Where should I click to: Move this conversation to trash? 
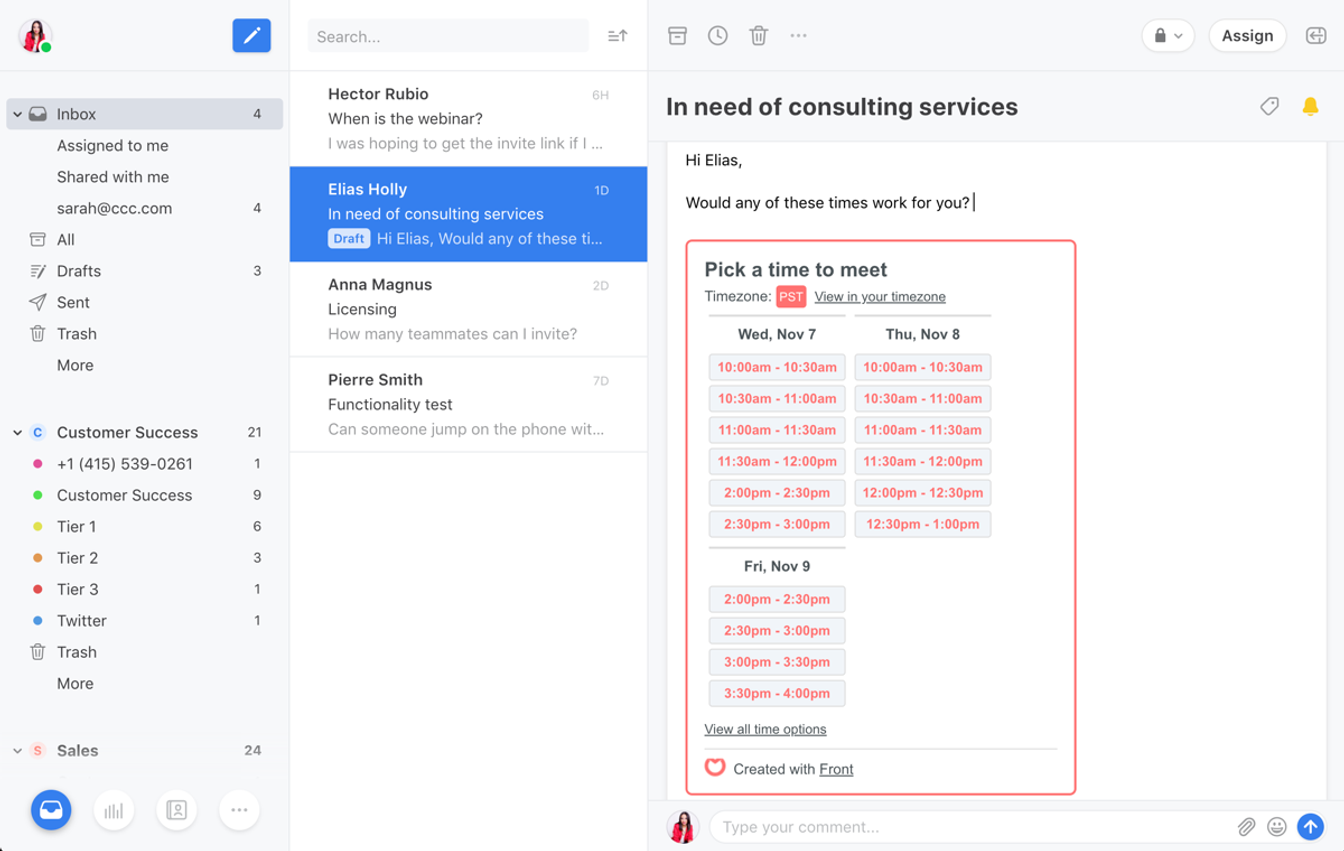[758, 35]
